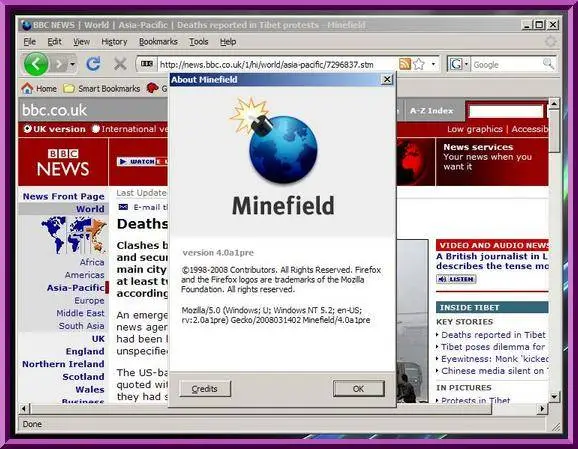Open the Help menu
The width and height of the screenshot is (578, 449).
(228, 42)
